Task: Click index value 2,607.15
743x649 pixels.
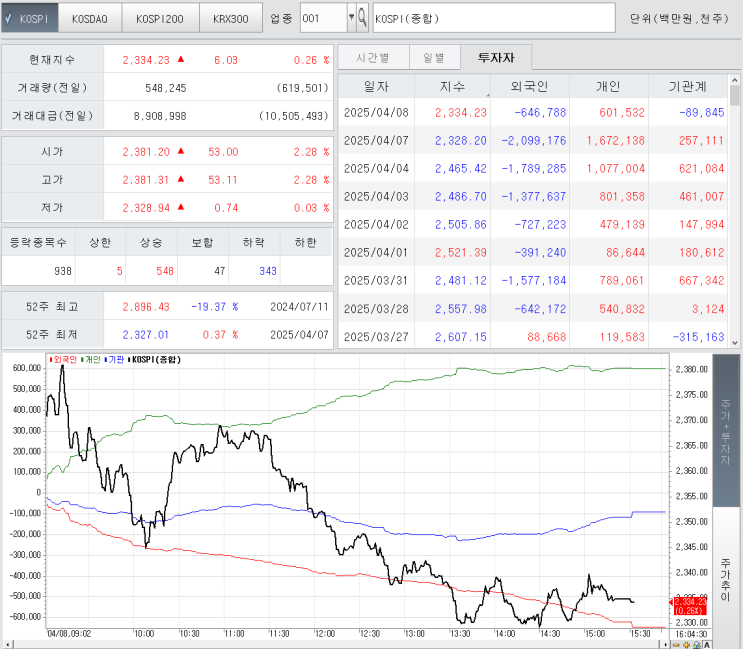Action: coord(461,337)
